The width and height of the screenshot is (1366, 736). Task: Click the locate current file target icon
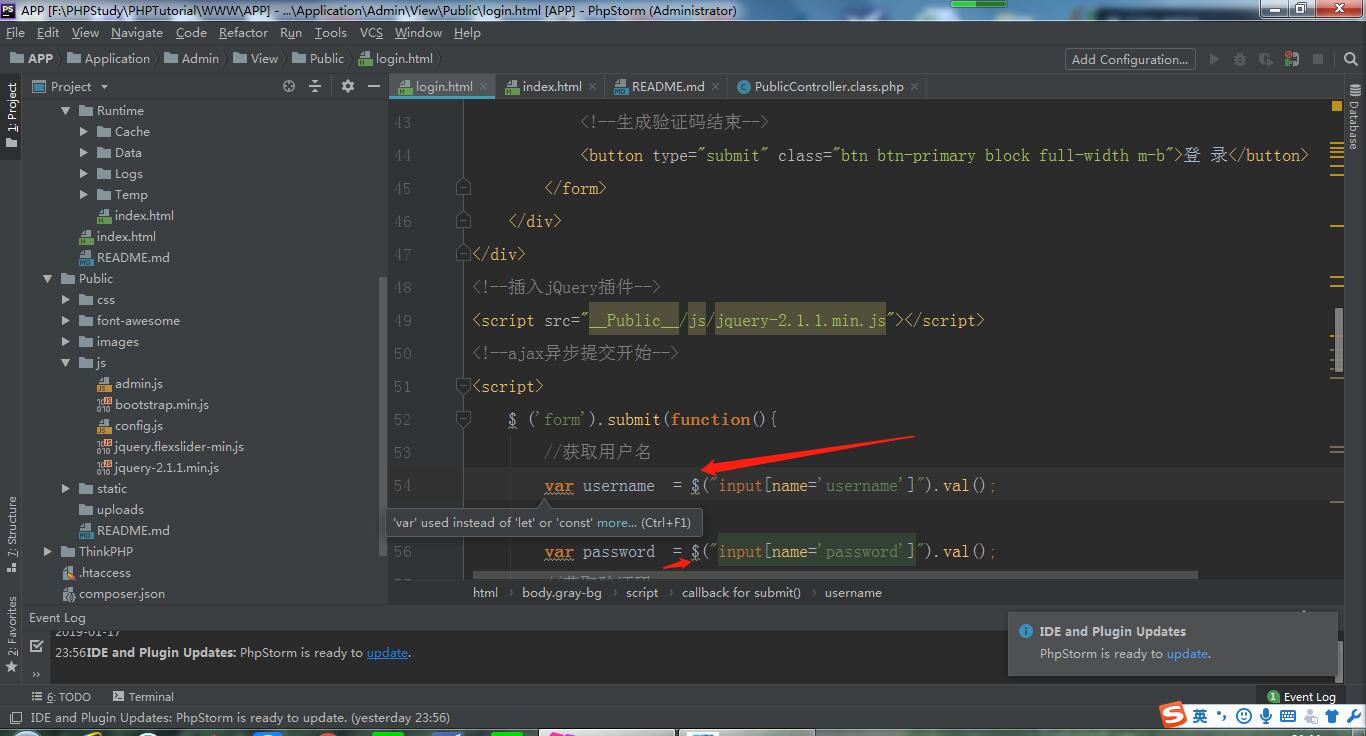[x=289, y=87]
